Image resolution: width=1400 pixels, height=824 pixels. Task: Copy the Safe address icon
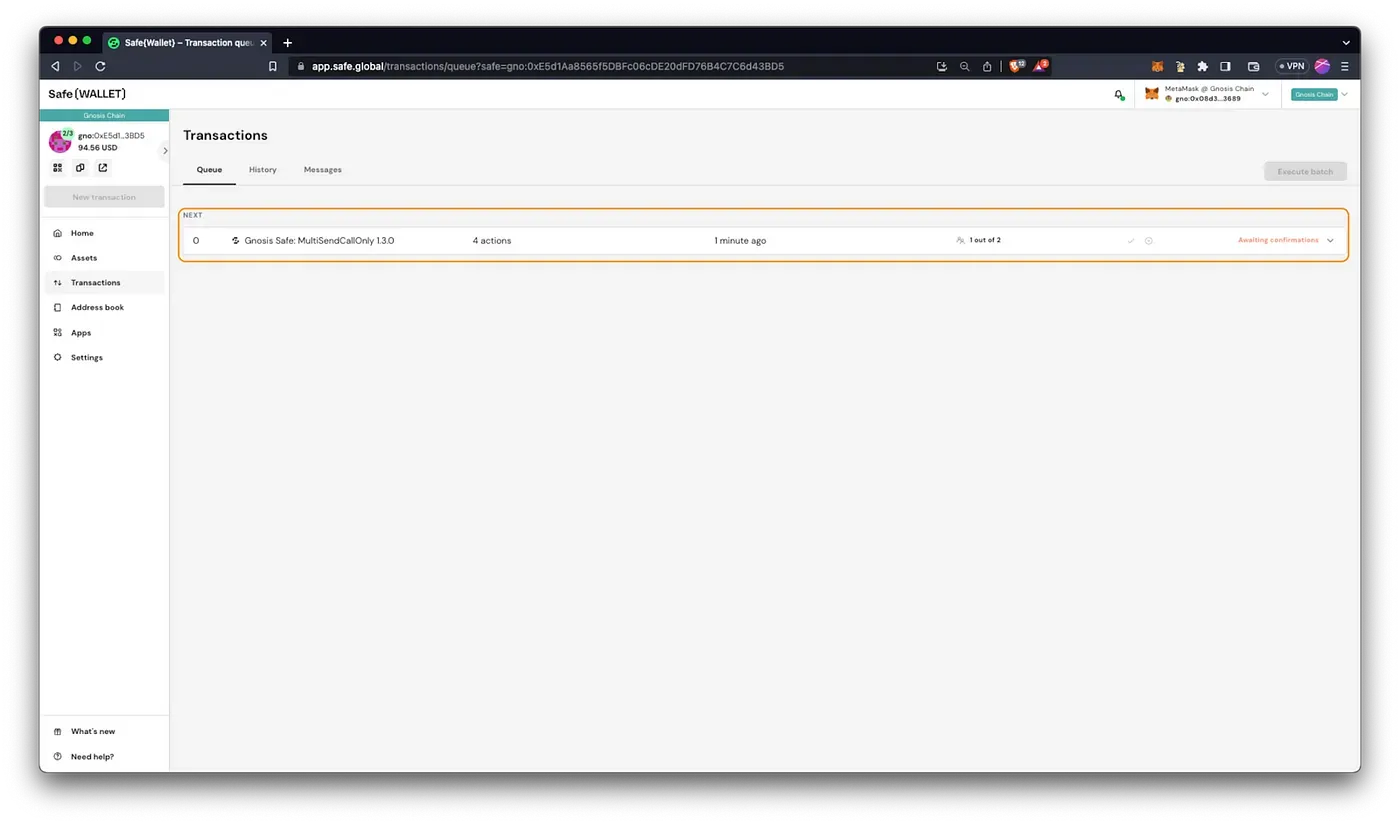click(80, 168)
